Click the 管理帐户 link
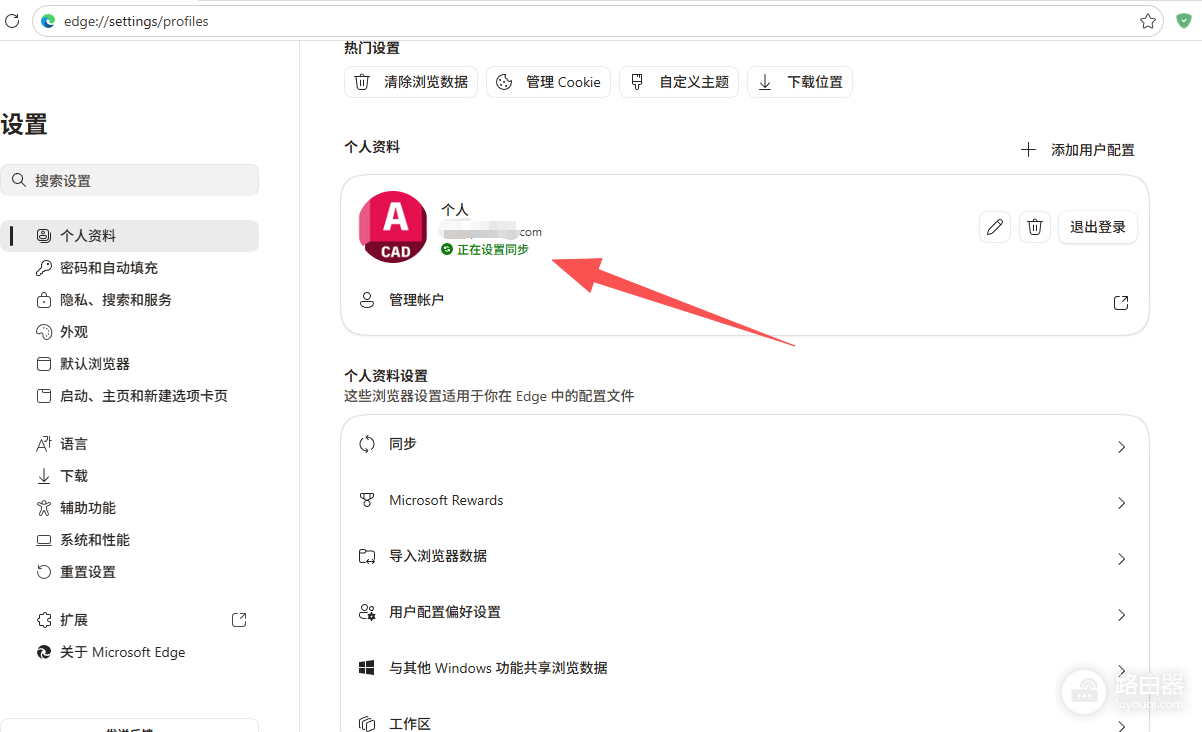 (x=416, y=300)
